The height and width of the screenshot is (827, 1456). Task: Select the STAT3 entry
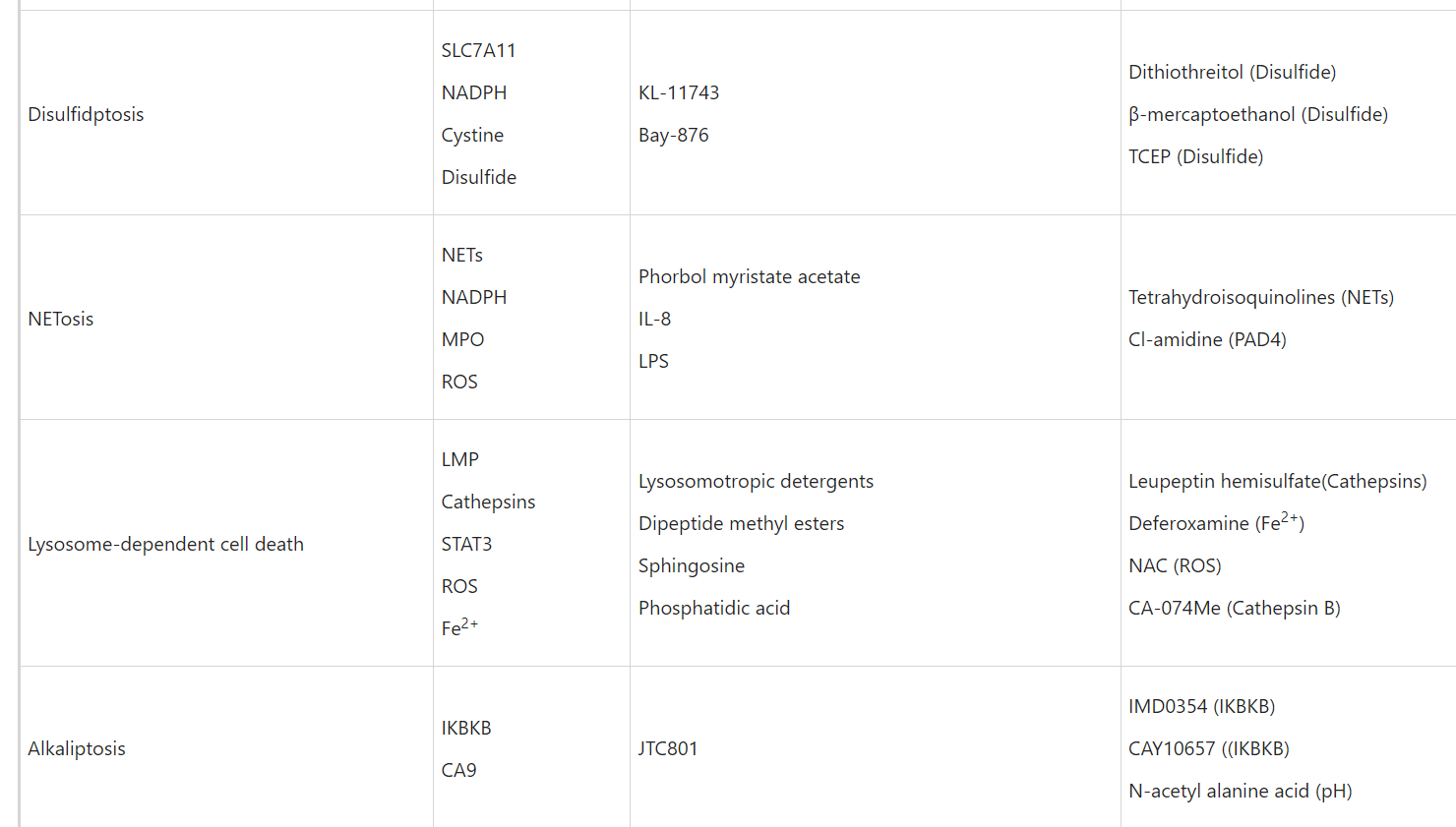click(466, 544)
